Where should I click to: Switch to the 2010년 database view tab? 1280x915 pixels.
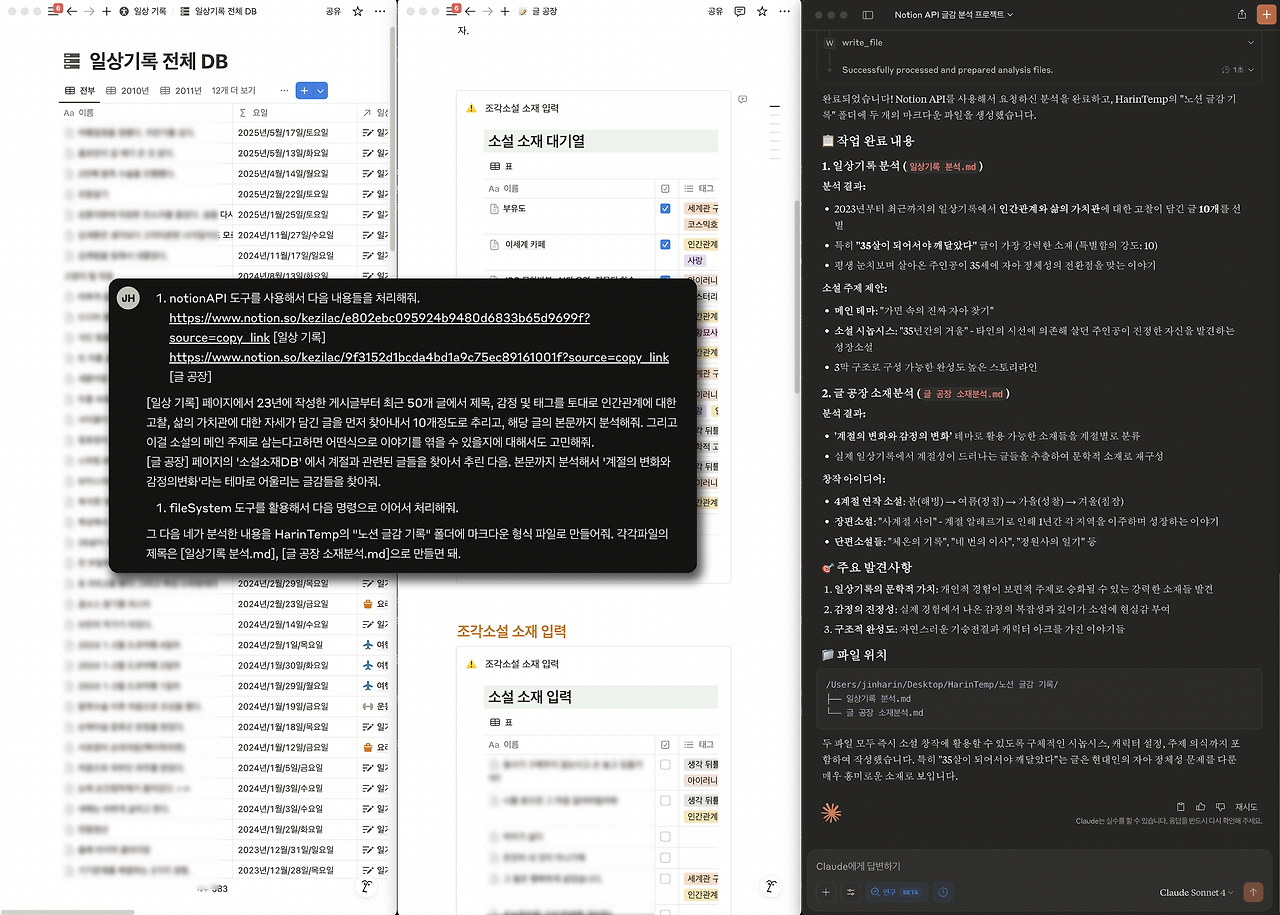click(x=127, y=90)
